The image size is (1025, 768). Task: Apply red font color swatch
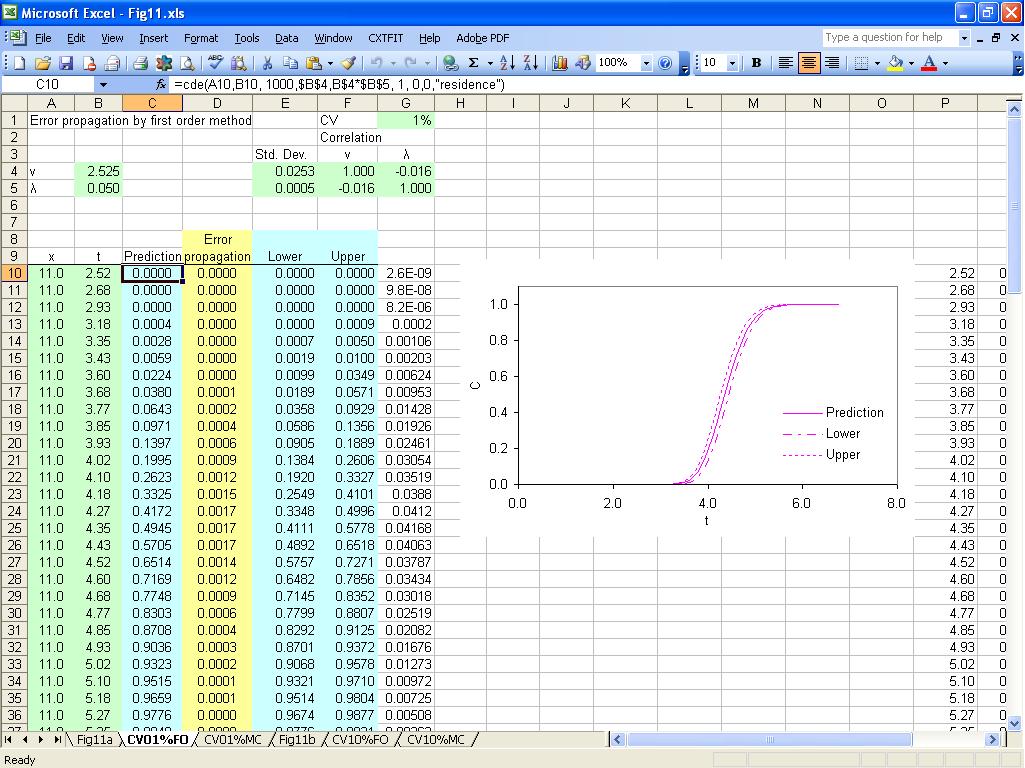929,63
